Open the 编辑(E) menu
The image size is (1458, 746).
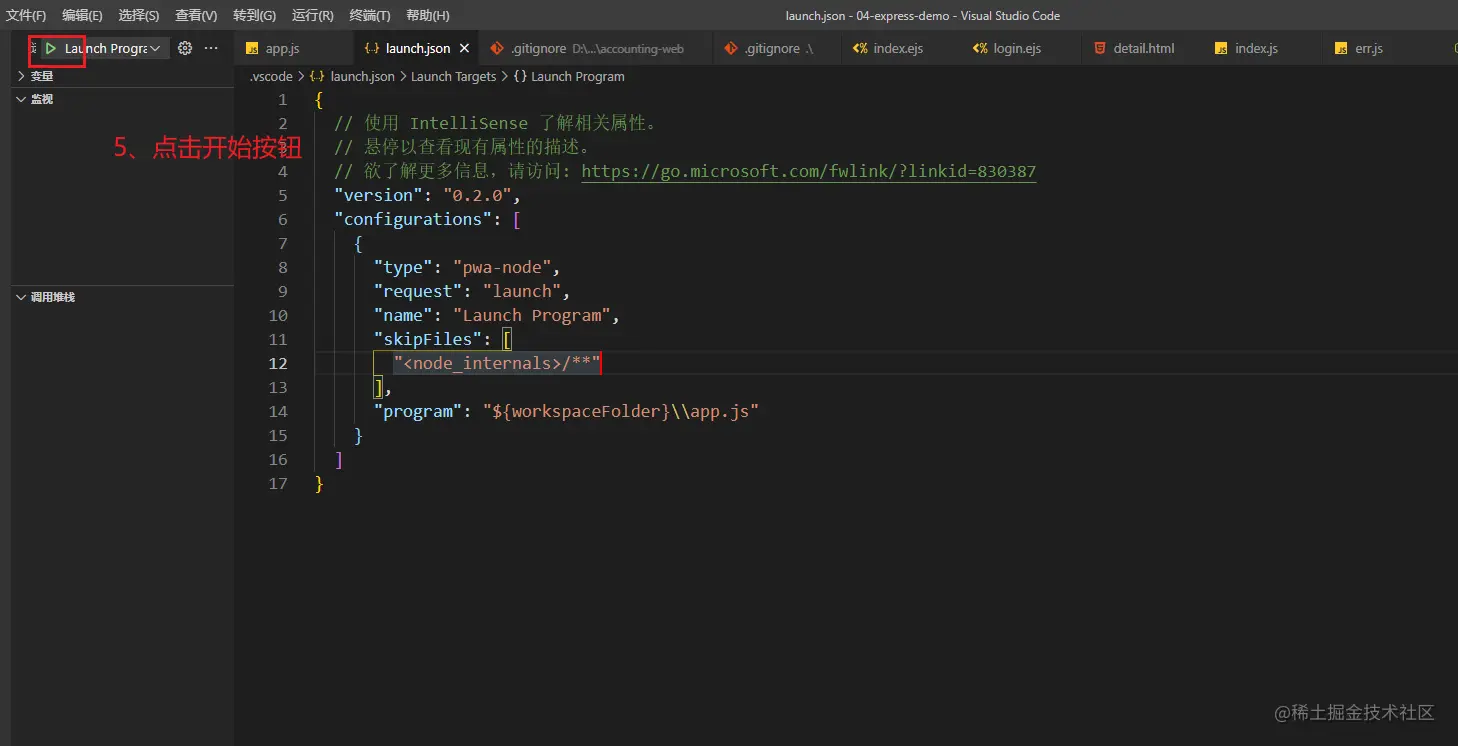click(82, 15)
